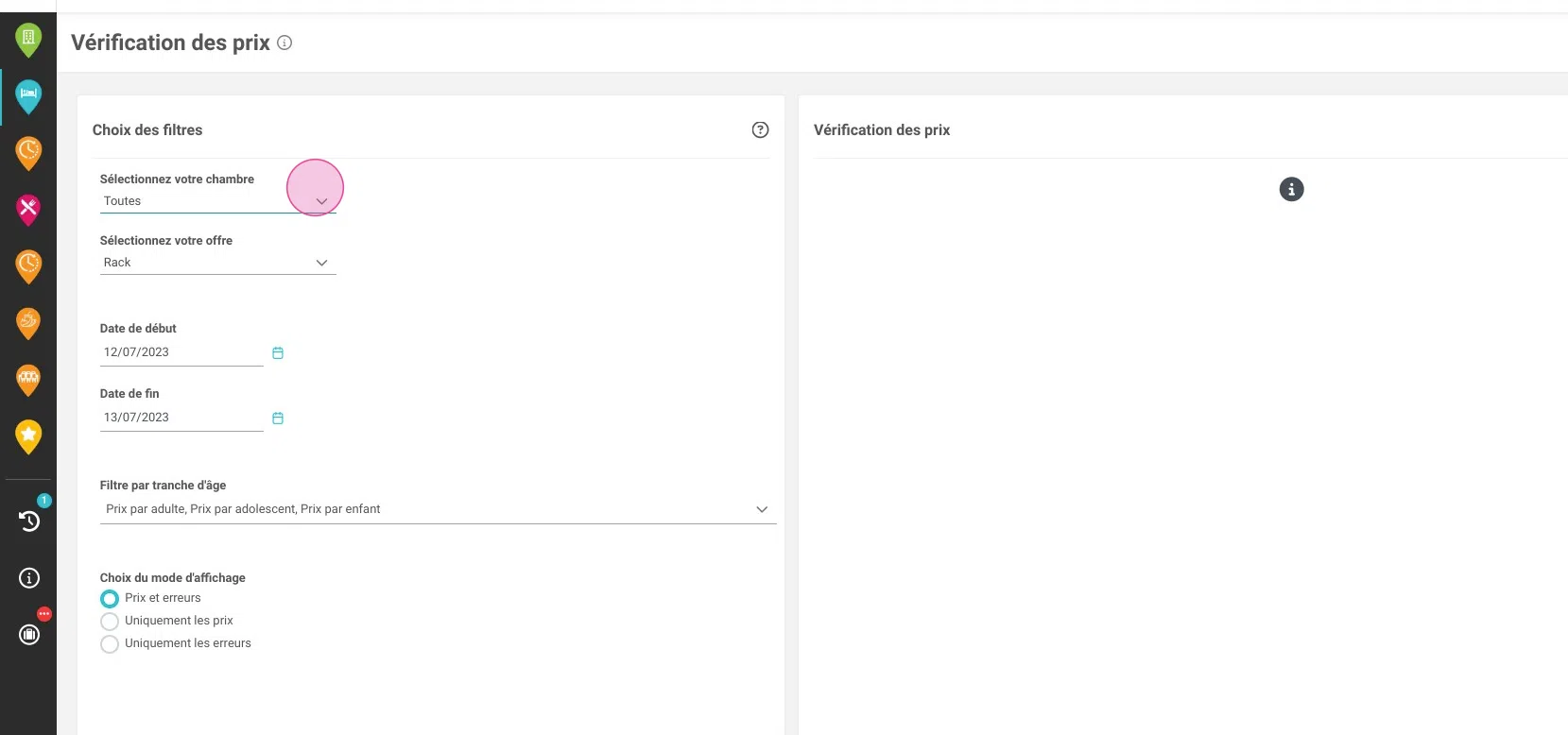Expand the room selector showing Toutes
This screenshot has width=1568, height=735.
click(218, 201)
